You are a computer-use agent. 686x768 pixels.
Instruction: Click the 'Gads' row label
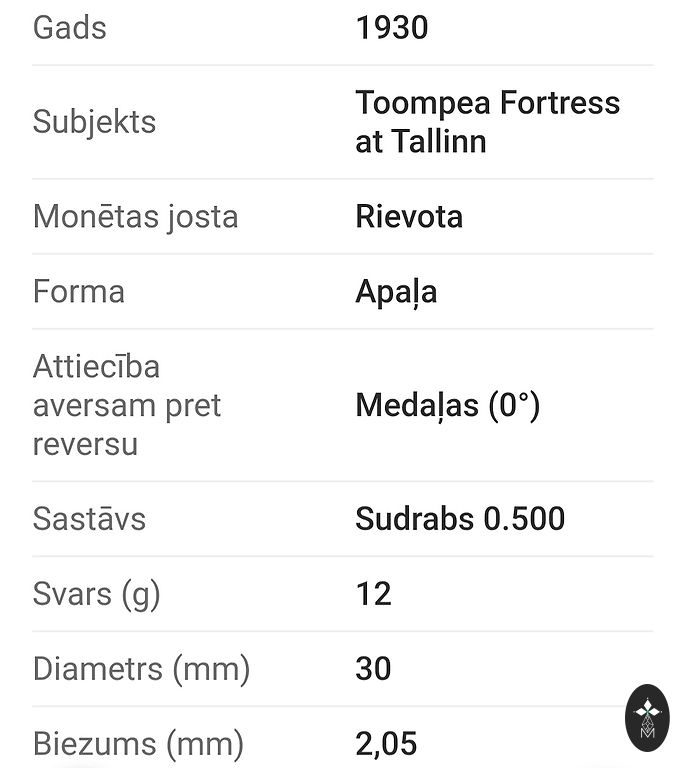70,28
